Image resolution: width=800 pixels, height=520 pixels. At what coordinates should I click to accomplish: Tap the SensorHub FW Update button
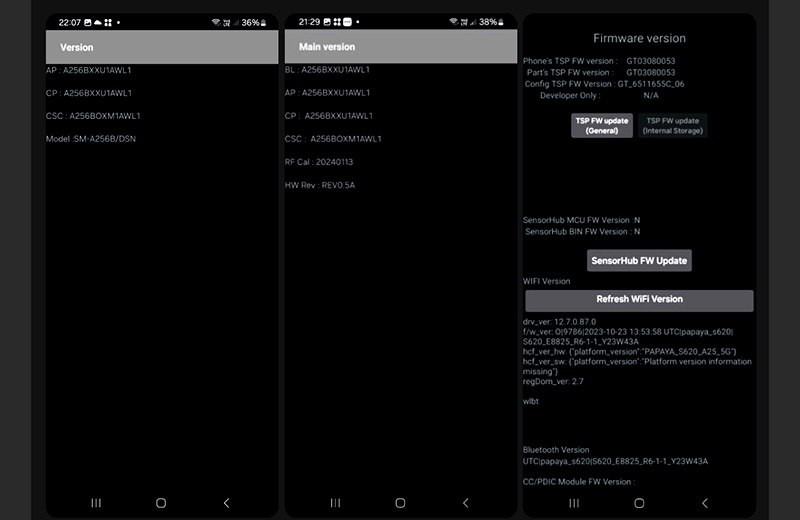pos(639,260)
